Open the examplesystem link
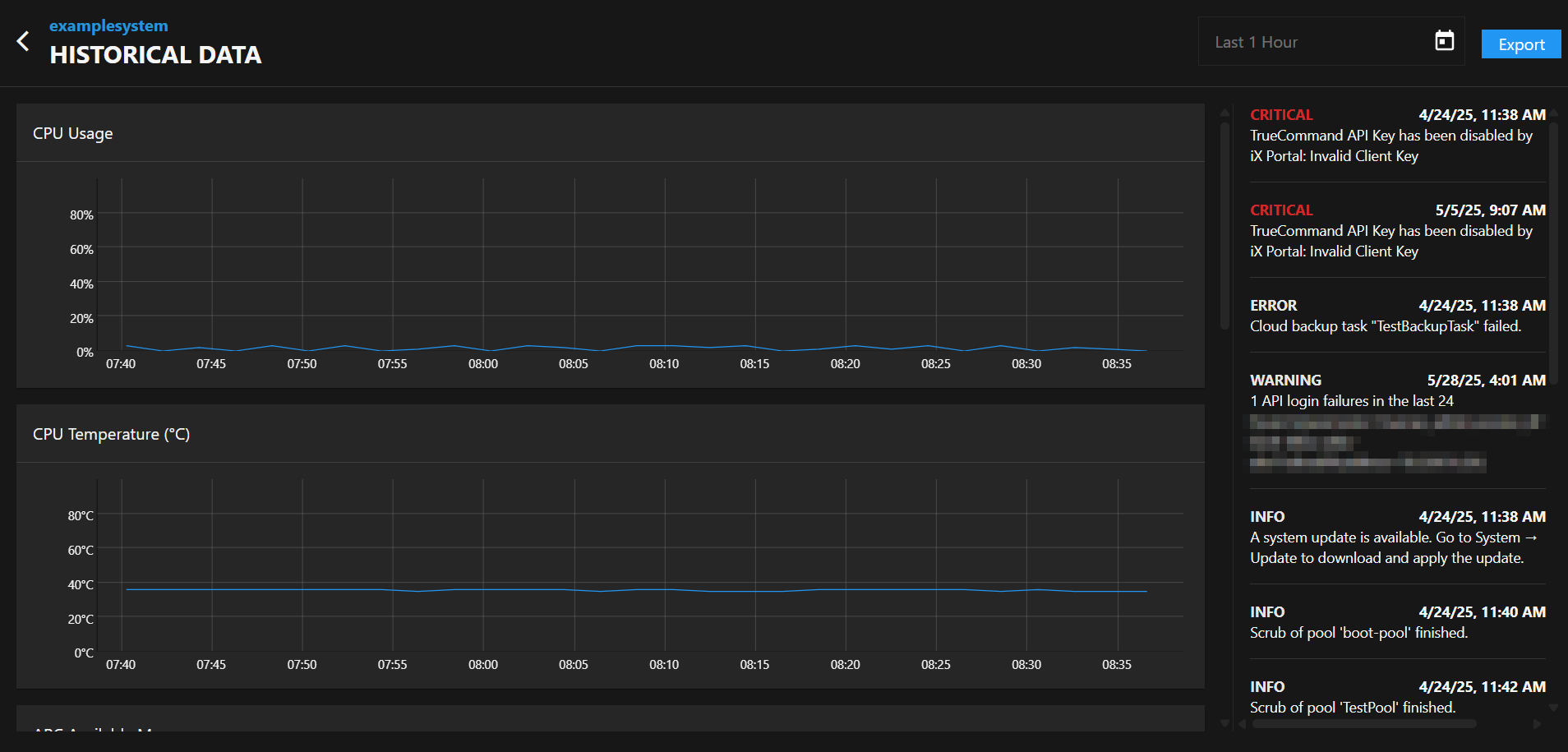The width and height of the screenshot is (1568, 752). tap(108, 26)
